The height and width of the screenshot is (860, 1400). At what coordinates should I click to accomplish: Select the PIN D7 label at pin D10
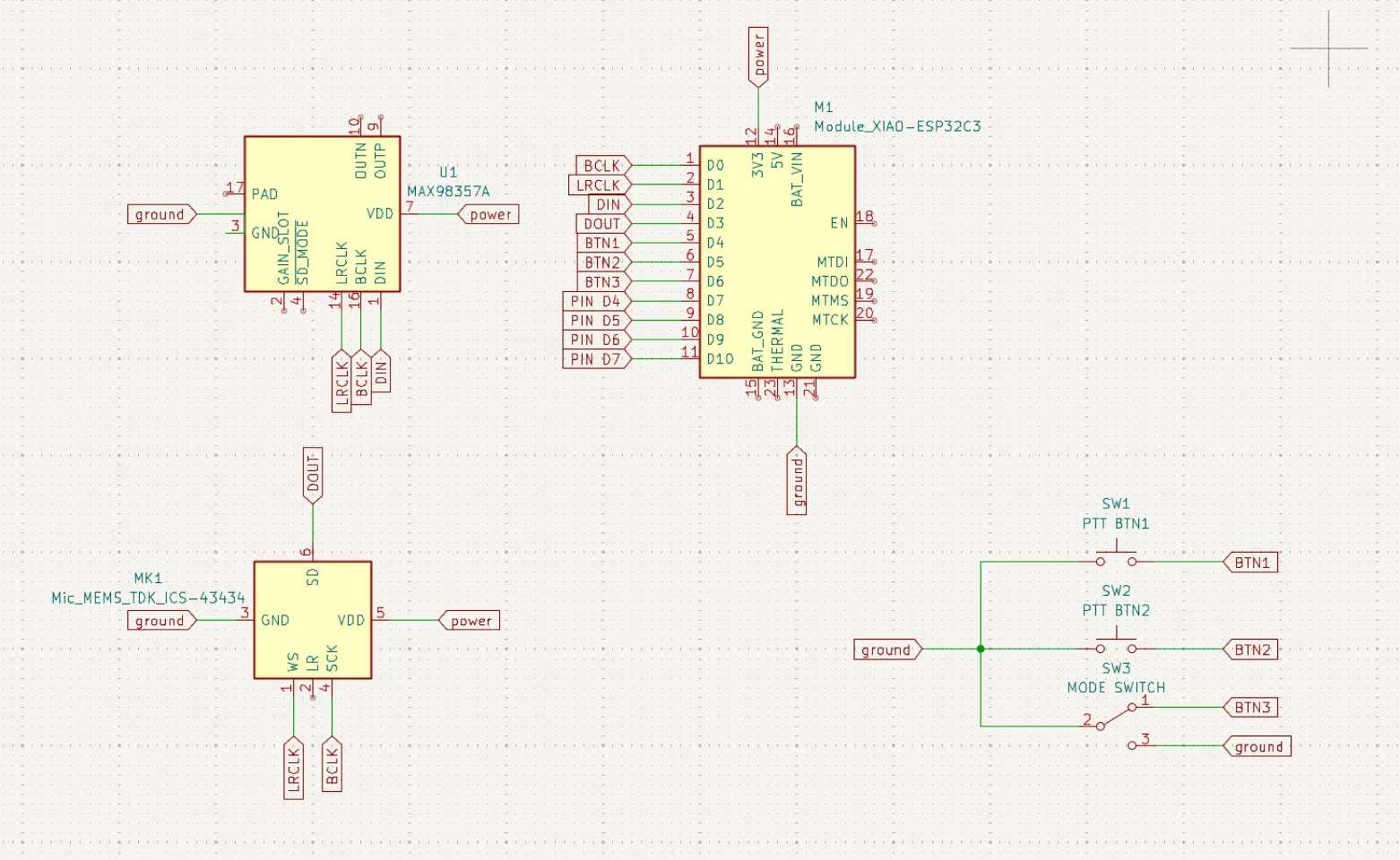(x=595, y=359)
